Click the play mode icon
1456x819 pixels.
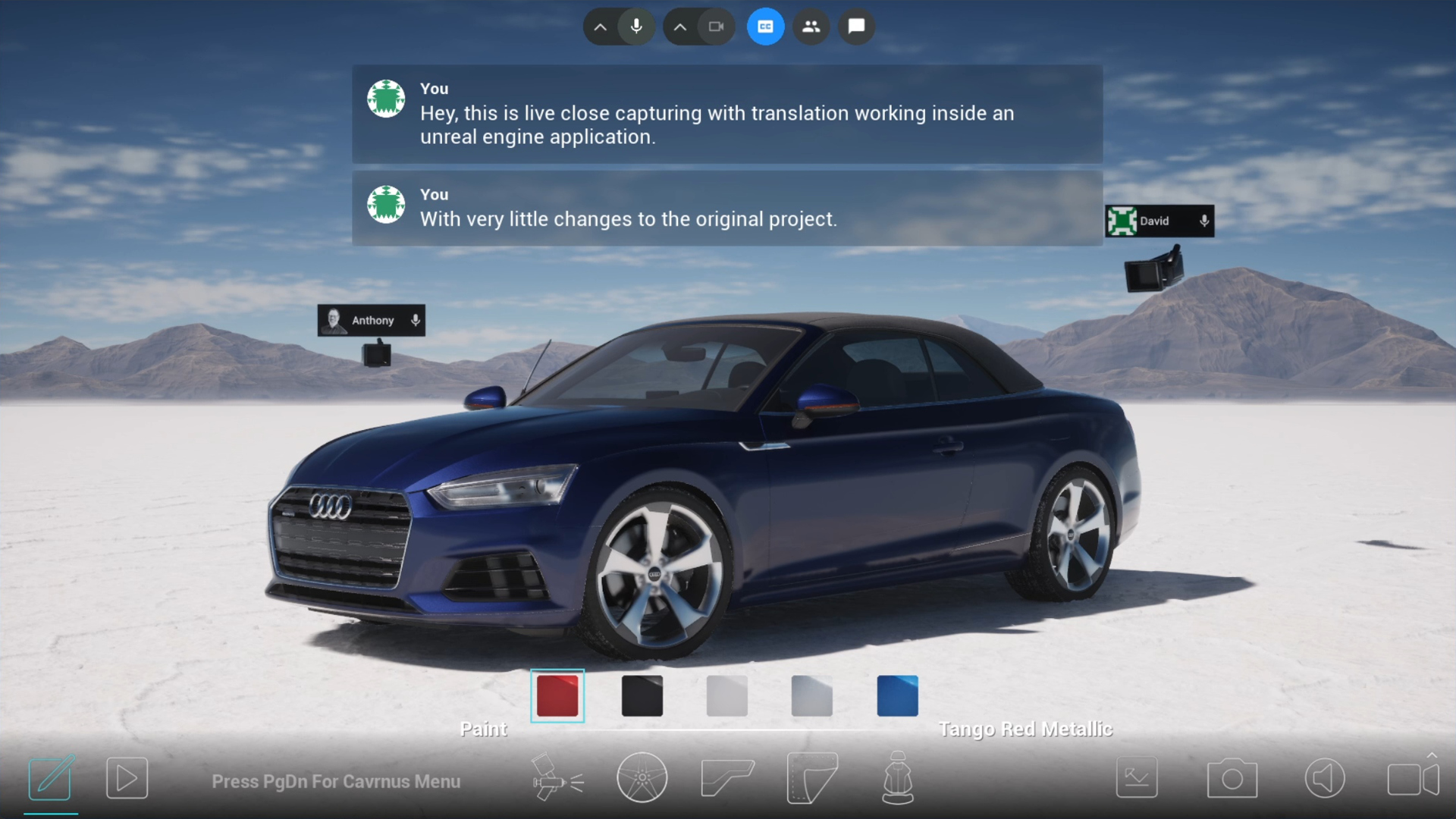(127, 778)
